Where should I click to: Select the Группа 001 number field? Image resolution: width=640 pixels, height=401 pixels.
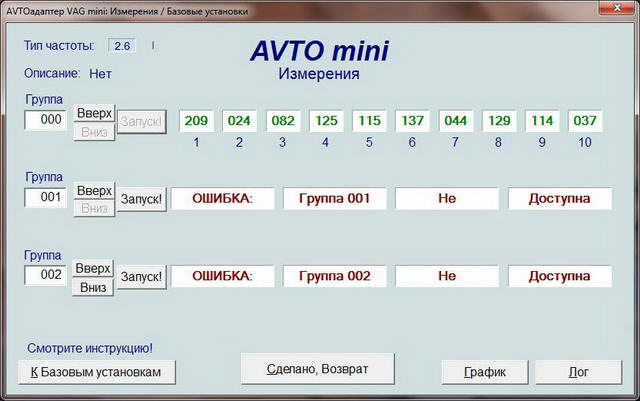point(47,198)
